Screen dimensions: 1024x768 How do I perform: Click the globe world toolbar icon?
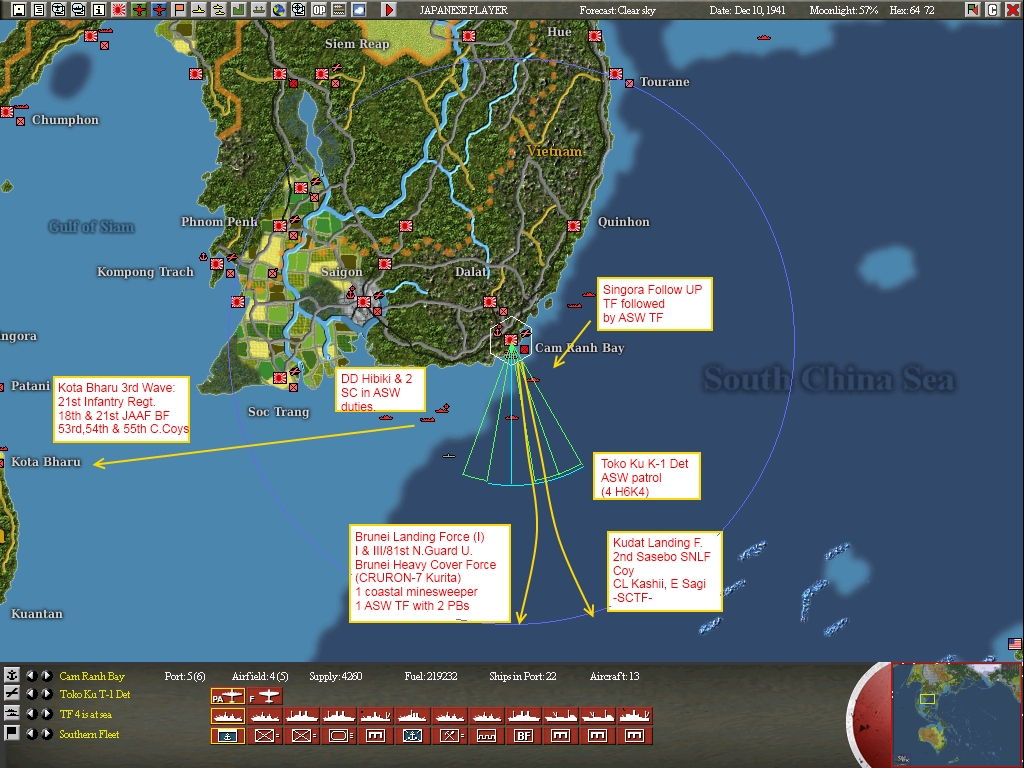click(x=279, y=9)
